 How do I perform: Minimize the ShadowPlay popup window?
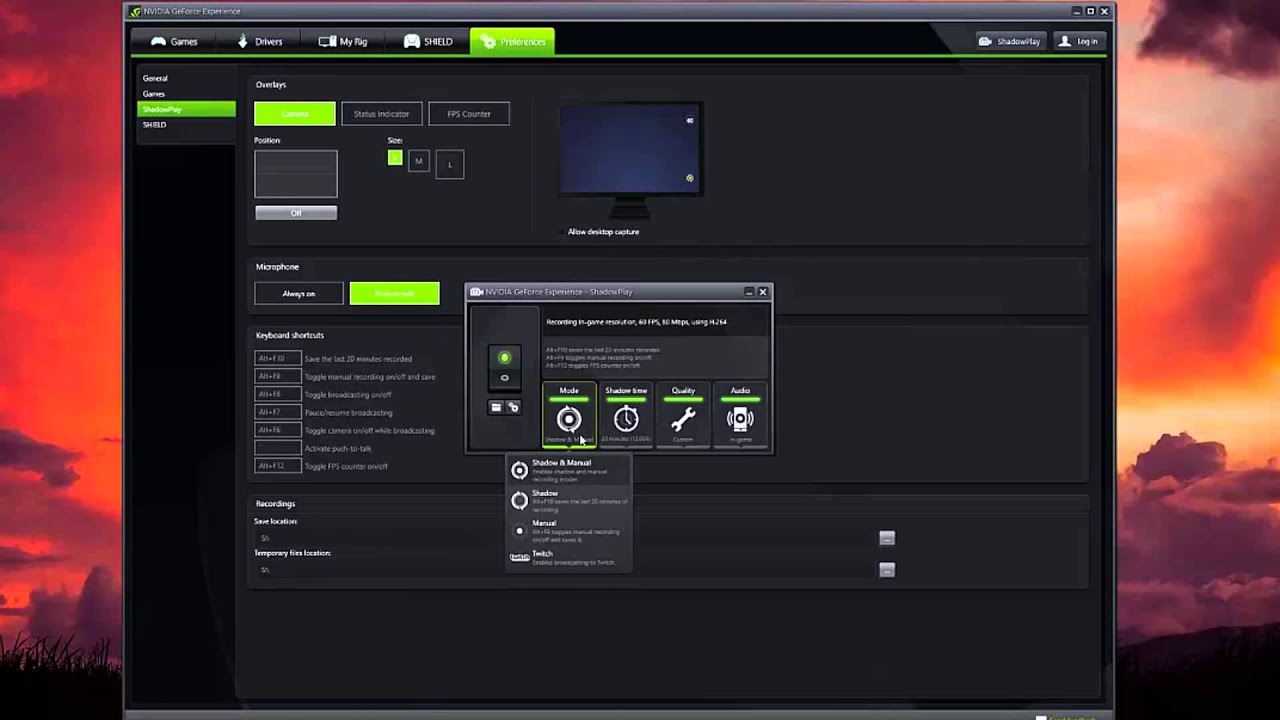(x=748, y=292)
